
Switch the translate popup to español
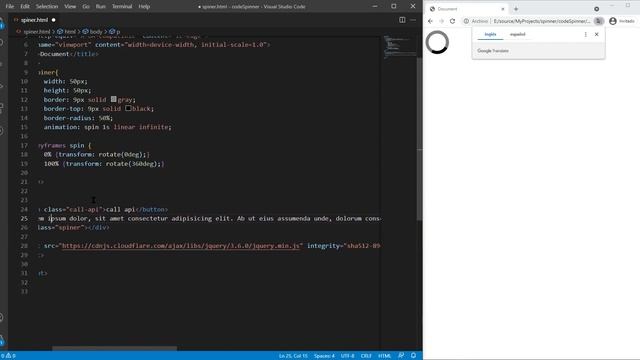point(518,34)
